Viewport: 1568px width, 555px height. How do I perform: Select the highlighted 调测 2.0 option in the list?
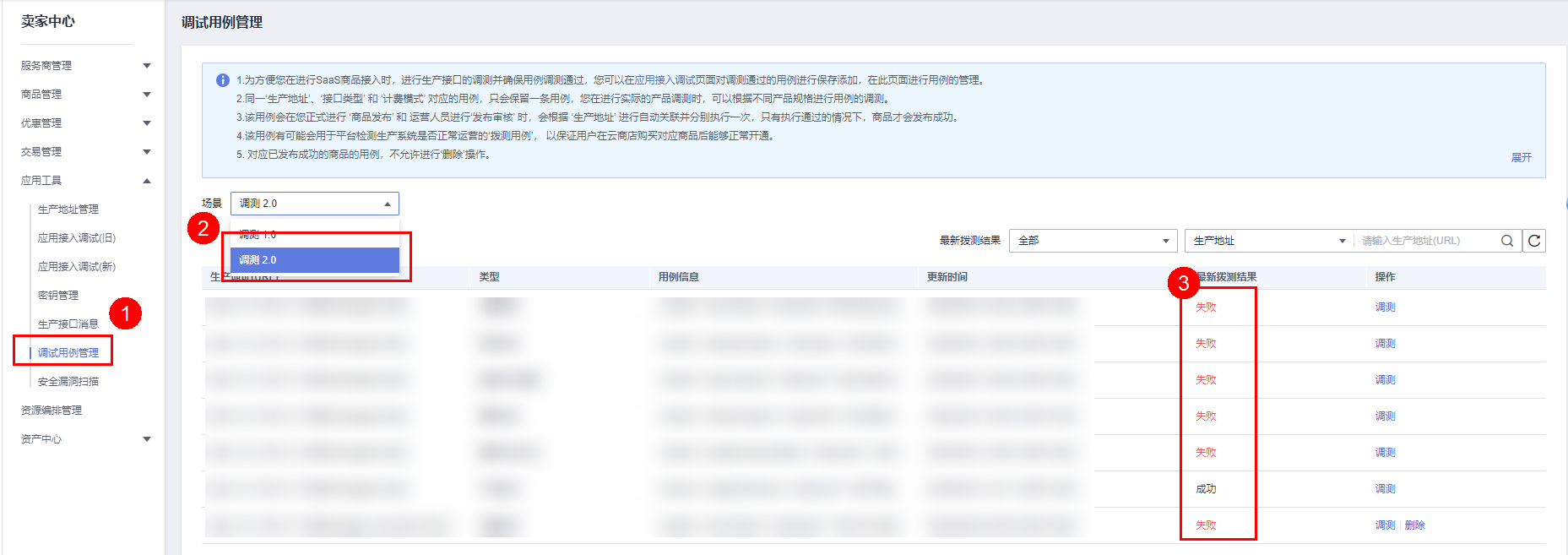(315, 260)
